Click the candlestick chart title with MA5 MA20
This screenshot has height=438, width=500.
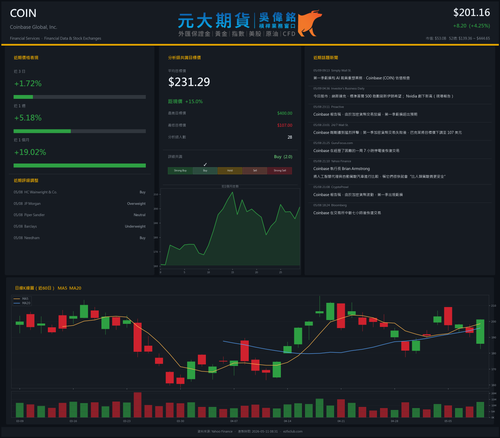[x=48, y=288]
